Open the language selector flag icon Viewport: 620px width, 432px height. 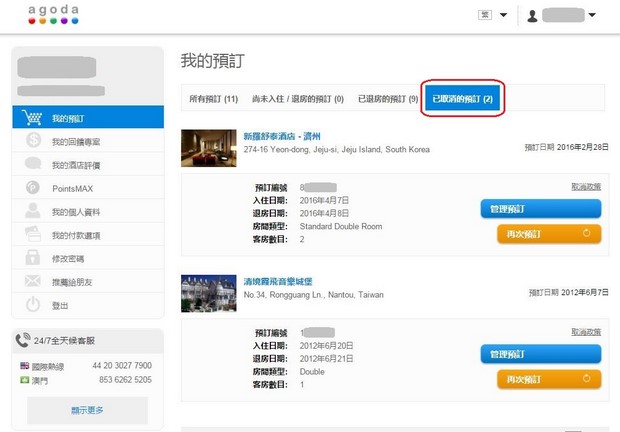(x=485, y=15)
